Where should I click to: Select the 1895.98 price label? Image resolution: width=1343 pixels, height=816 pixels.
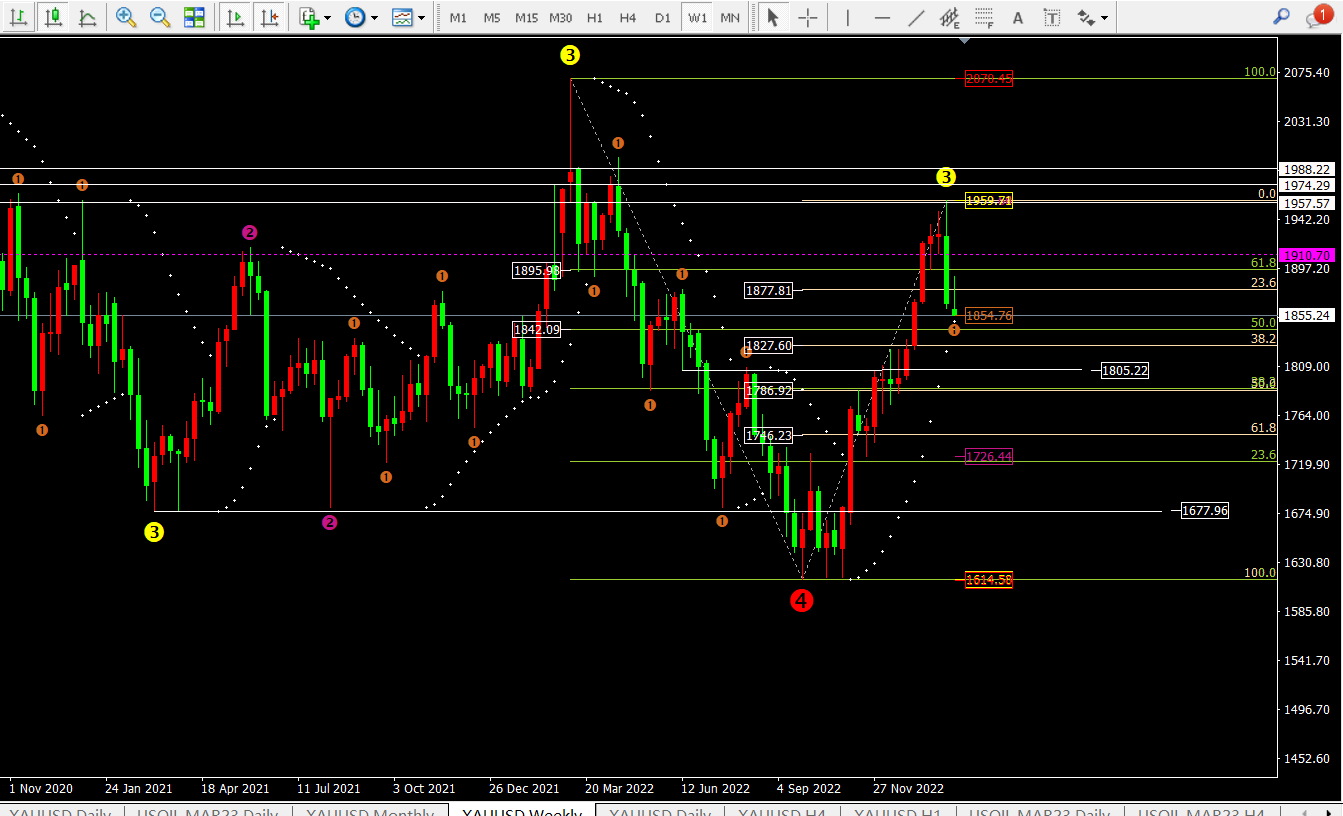pos(537,270)
